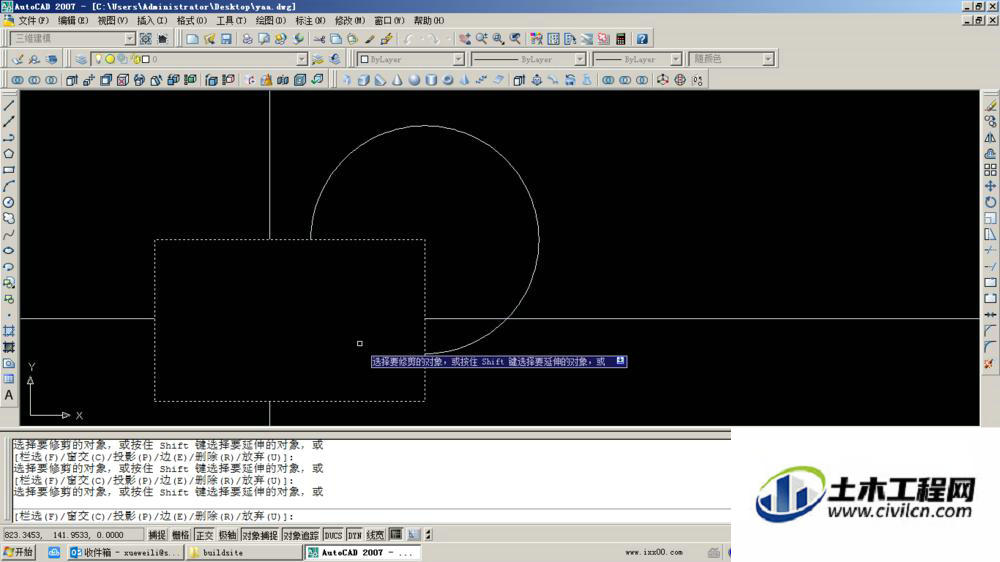Open the 修改(M) menu
Viewport: 1000px width, 562px height.
pos(350,20)
